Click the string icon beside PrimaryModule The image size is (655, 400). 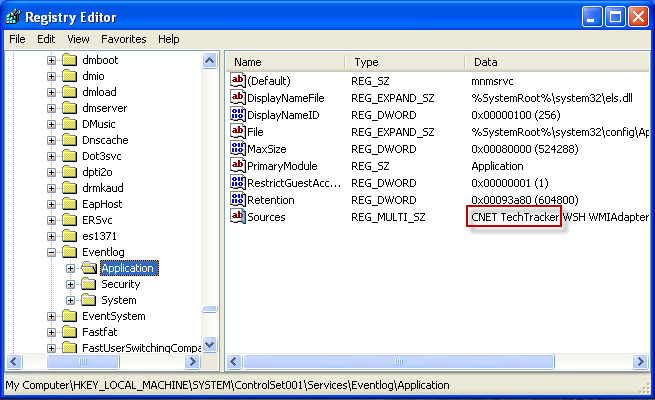coord(238,165)
